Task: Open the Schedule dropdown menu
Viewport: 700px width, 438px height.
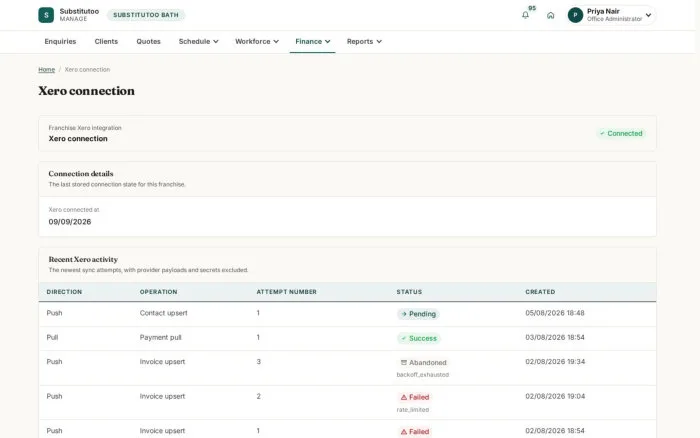Action: pos(198,42)
